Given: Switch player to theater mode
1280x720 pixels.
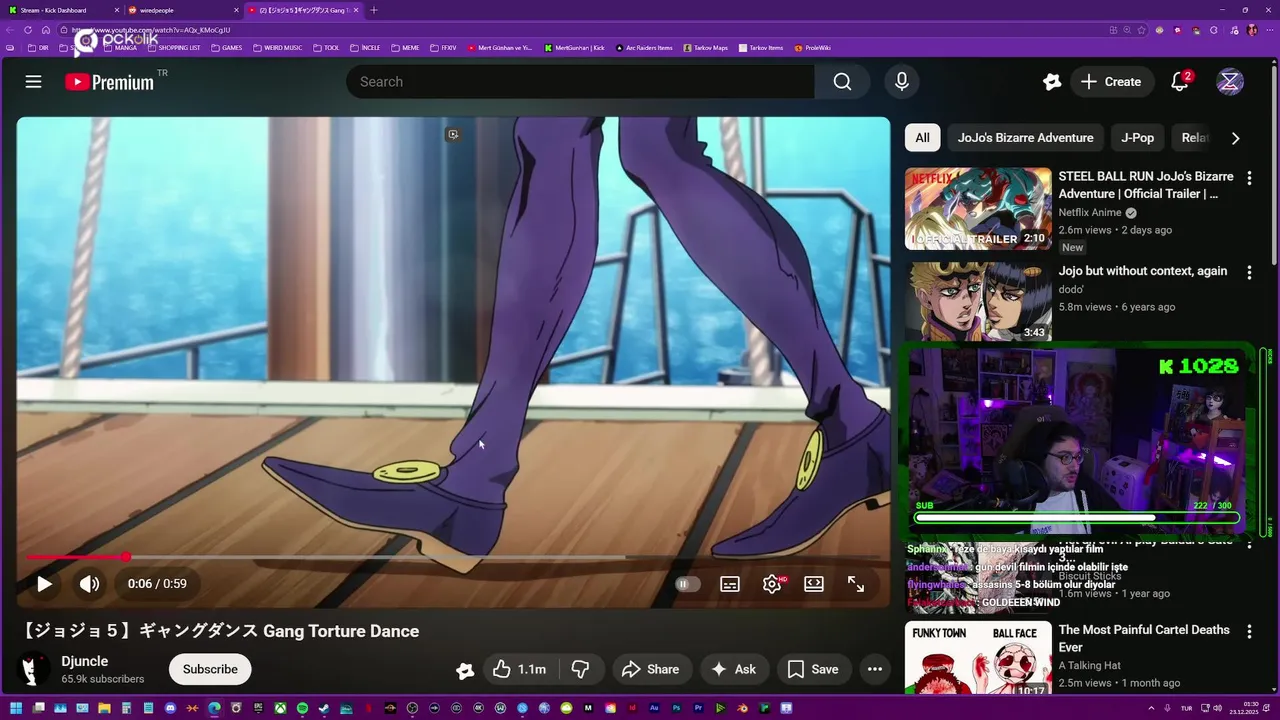Looking at the screenshot, I should click(814, 584).
